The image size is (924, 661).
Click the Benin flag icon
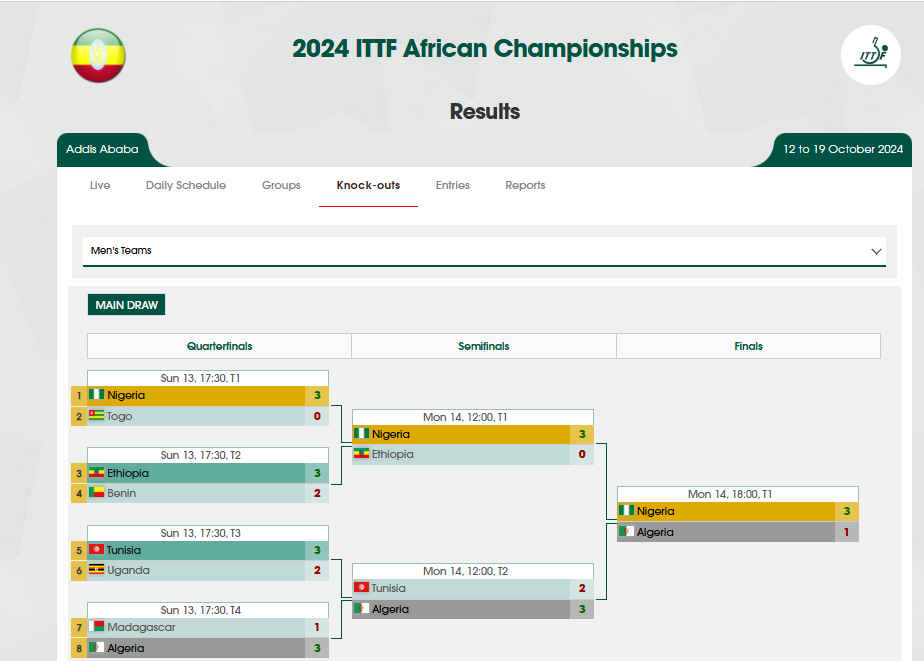tap(97, 493)
